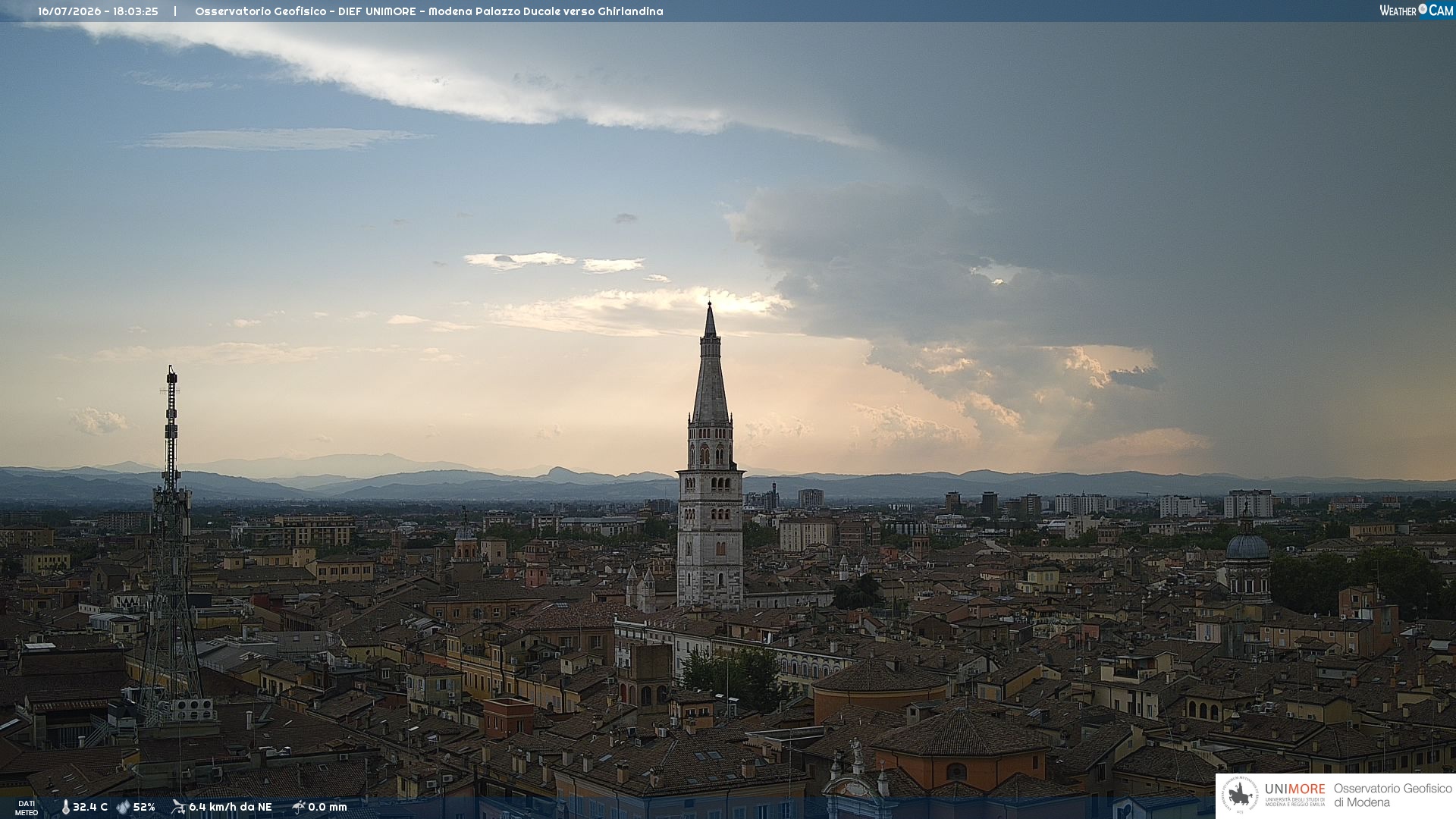Click the rainfall value '0.0 mm'
The height and width of the screenshot is (819, 1456).
328,807
